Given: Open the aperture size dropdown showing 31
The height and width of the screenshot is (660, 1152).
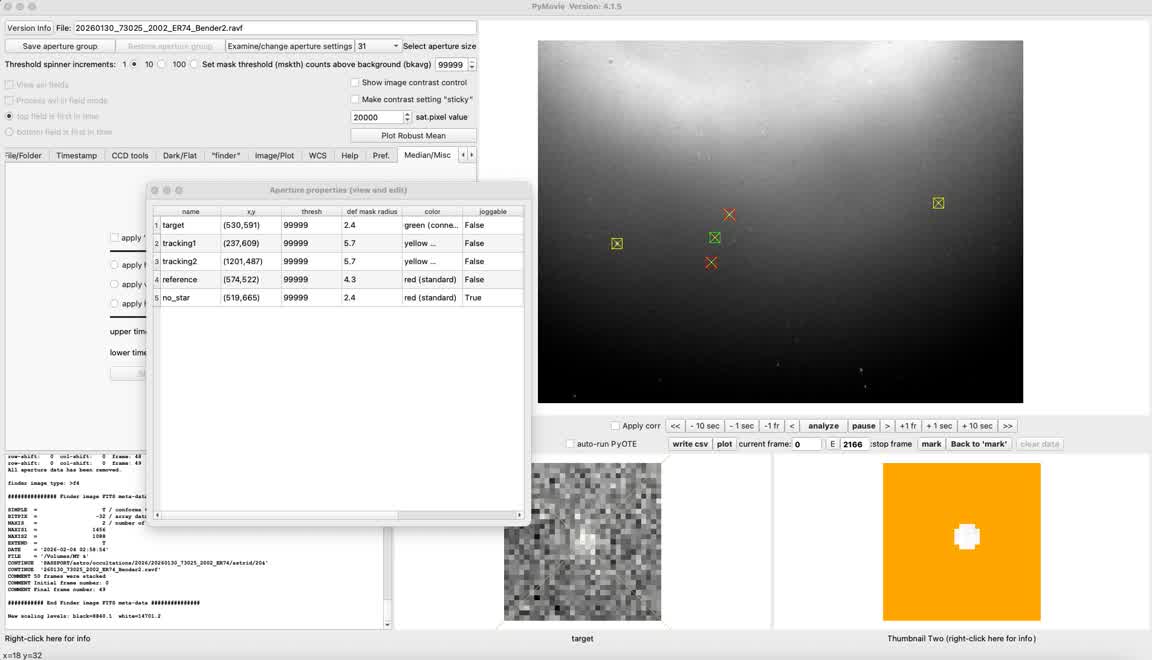Looking at the screenshot, I should click(x=378, y=46).
